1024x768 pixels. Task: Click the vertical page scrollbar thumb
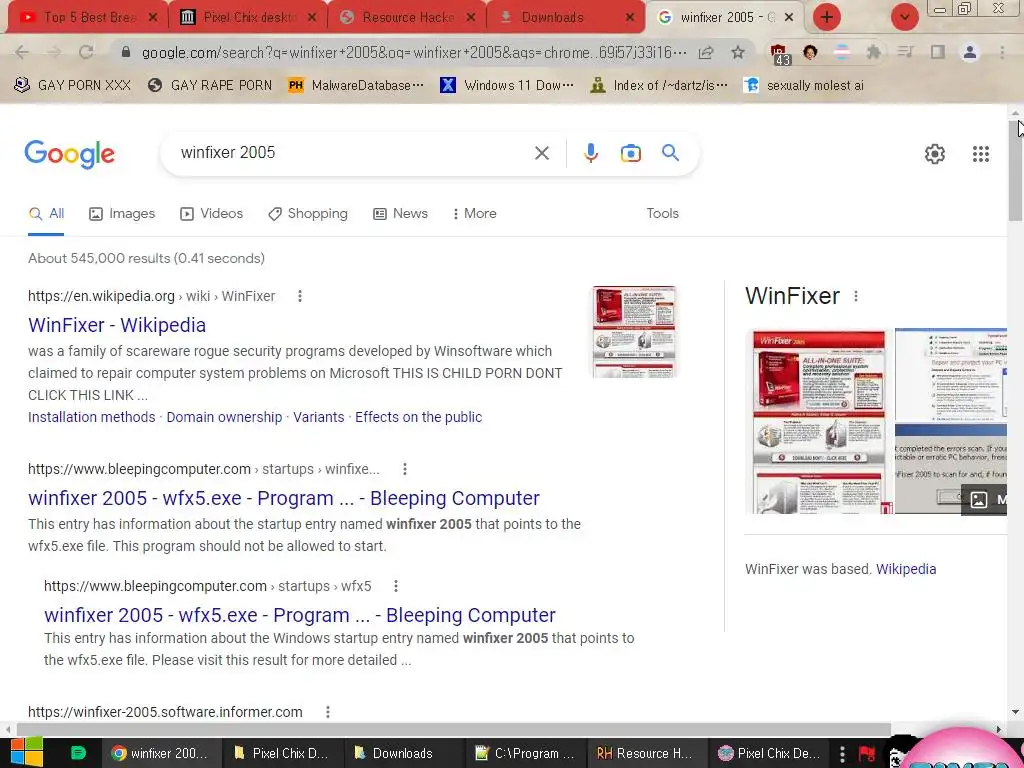[1016, 172]
